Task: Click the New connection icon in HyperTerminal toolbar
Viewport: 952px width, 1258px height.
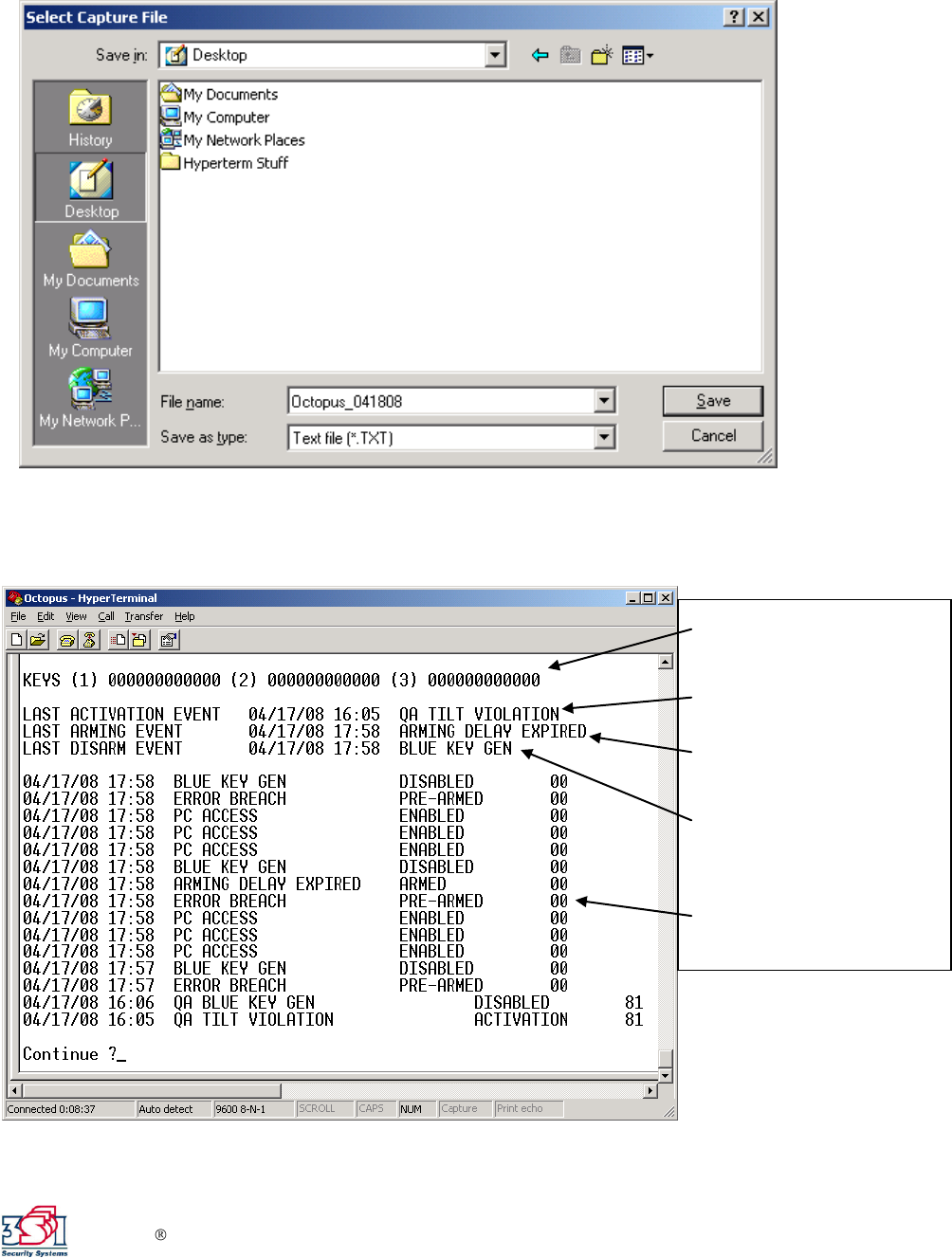Action: point(16,640)
